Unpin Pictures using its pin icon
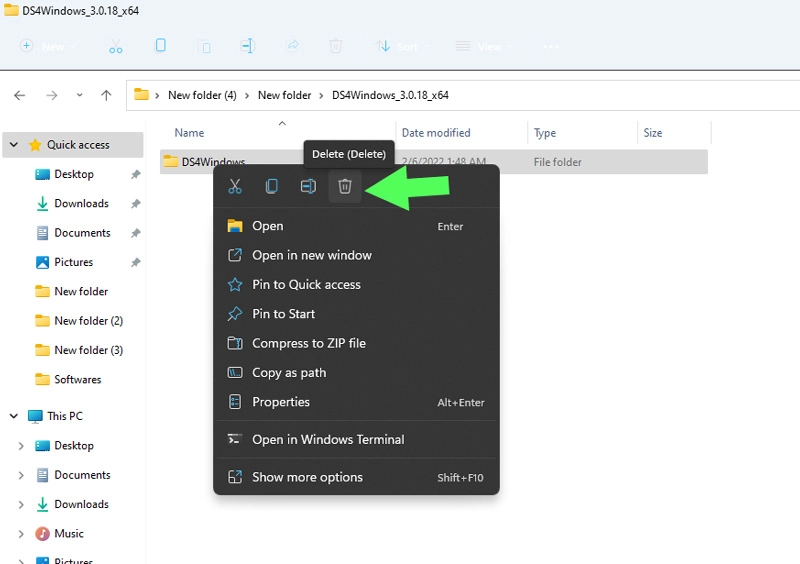The width and height of the screenshot is (800, 564). (x=135, y=262)
